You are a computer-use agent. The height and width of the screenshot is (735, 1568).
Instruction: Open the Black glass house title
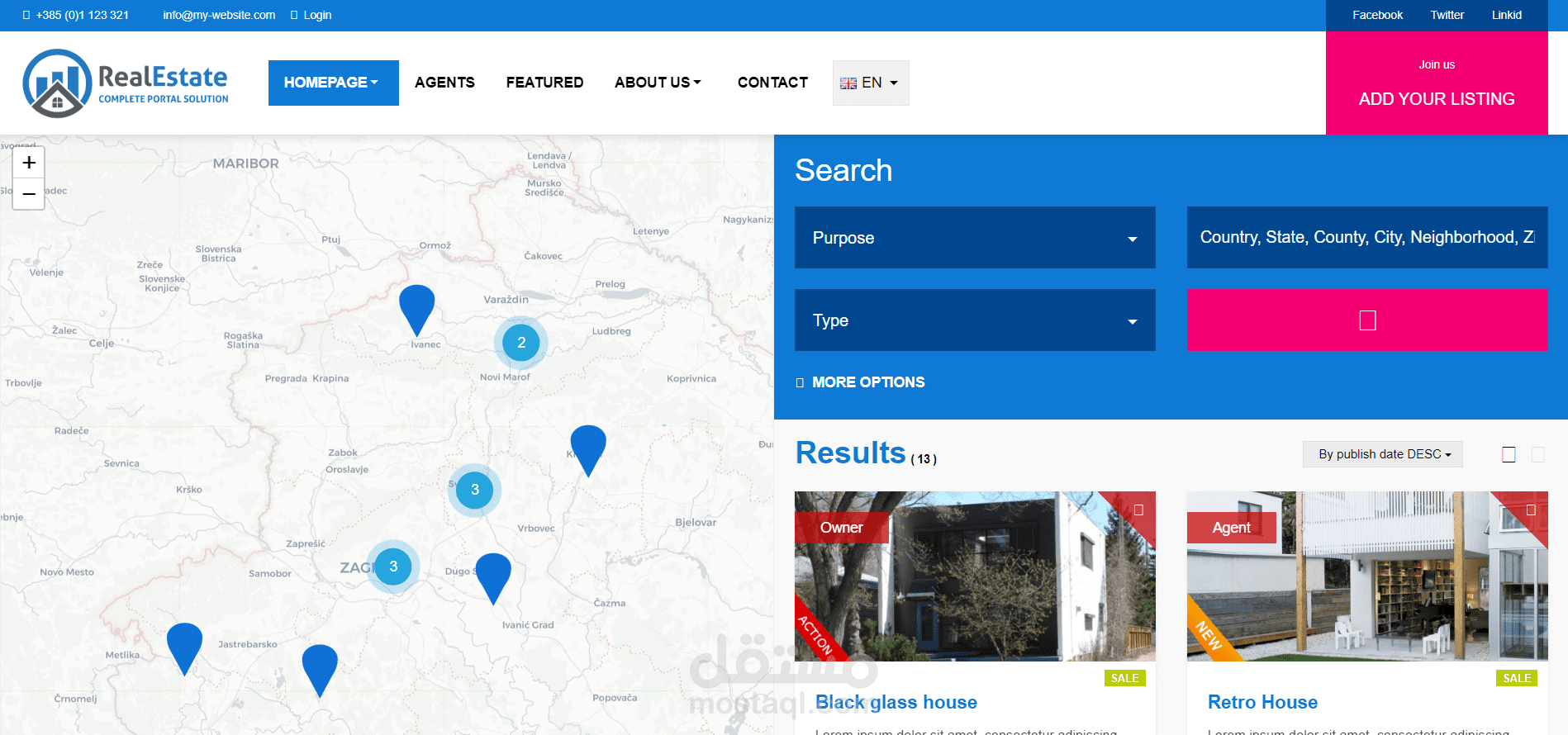(x=896, y=702)
